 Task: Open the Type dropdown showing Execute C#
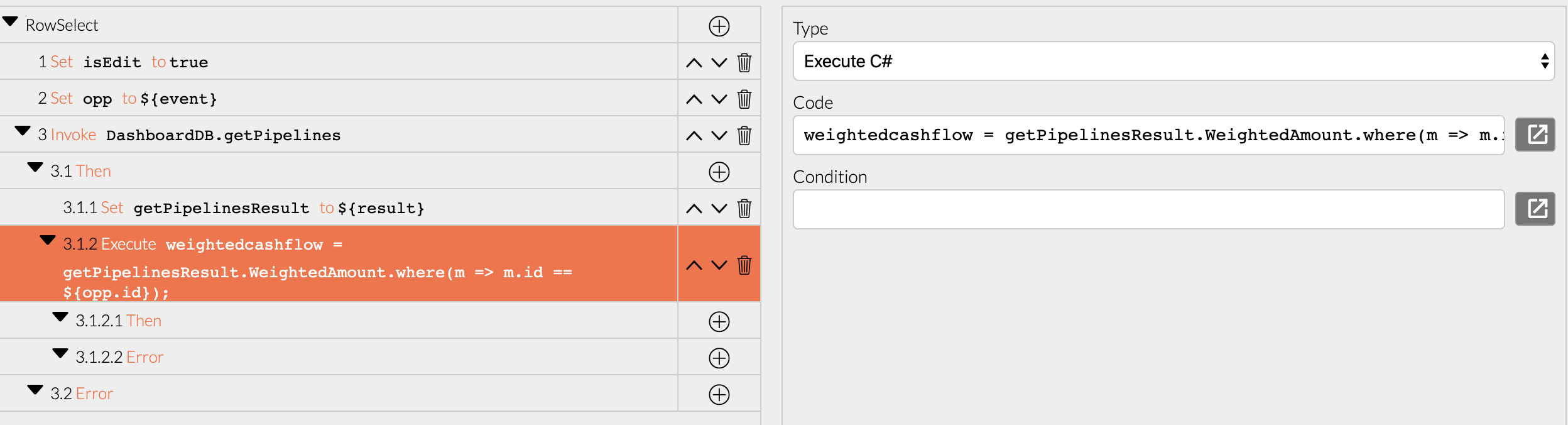[1173, 61]
